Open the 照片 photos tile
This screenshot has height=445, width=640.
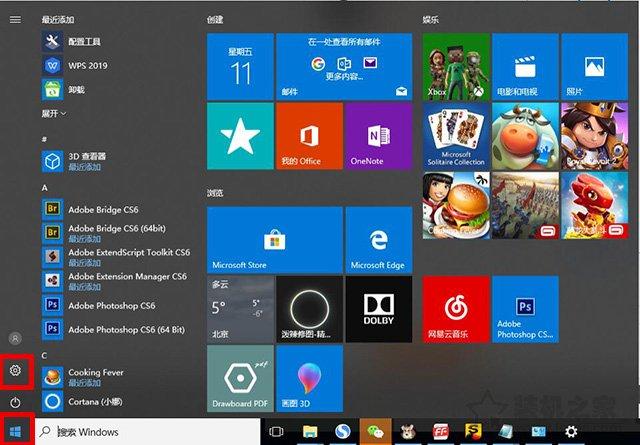(595, 67)
